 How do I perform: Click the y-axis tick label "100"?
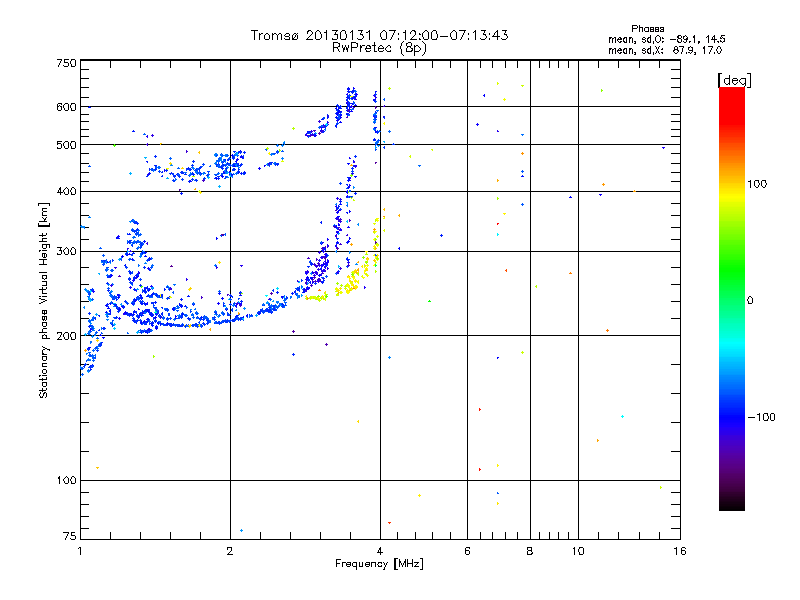coord(66,481)
